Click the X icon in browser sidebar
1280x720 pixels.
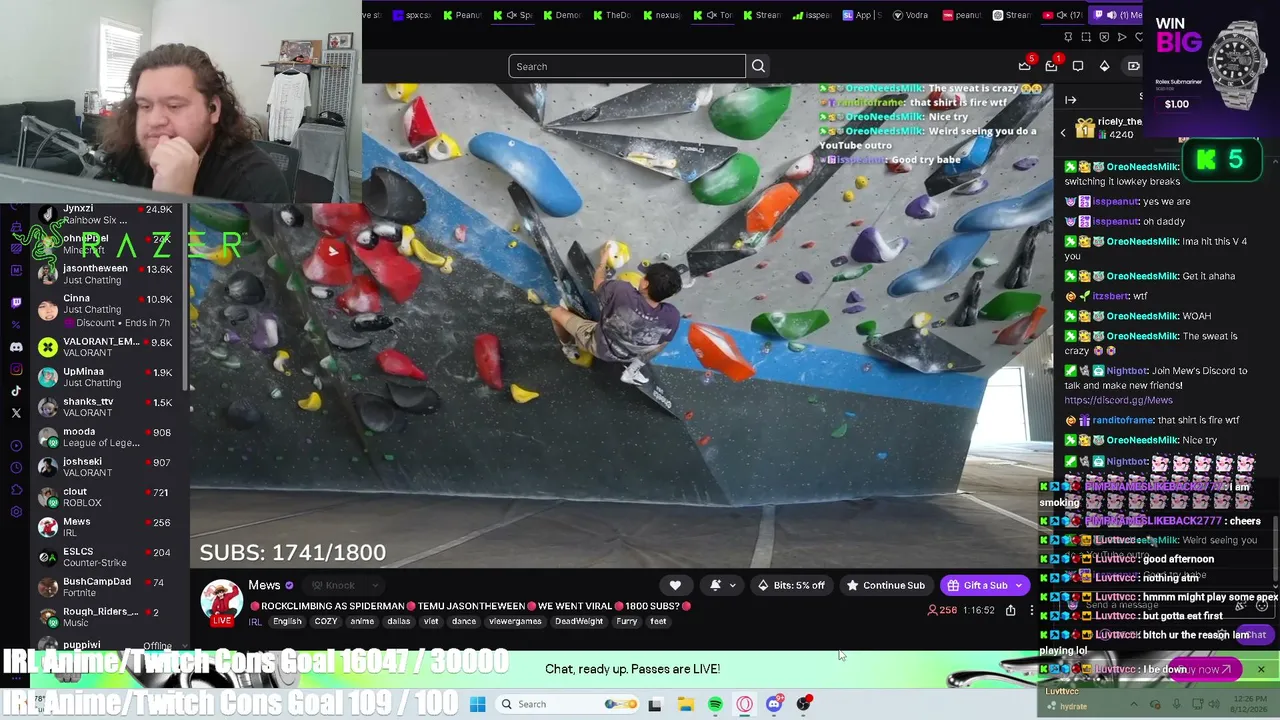(x=16, y=412)
